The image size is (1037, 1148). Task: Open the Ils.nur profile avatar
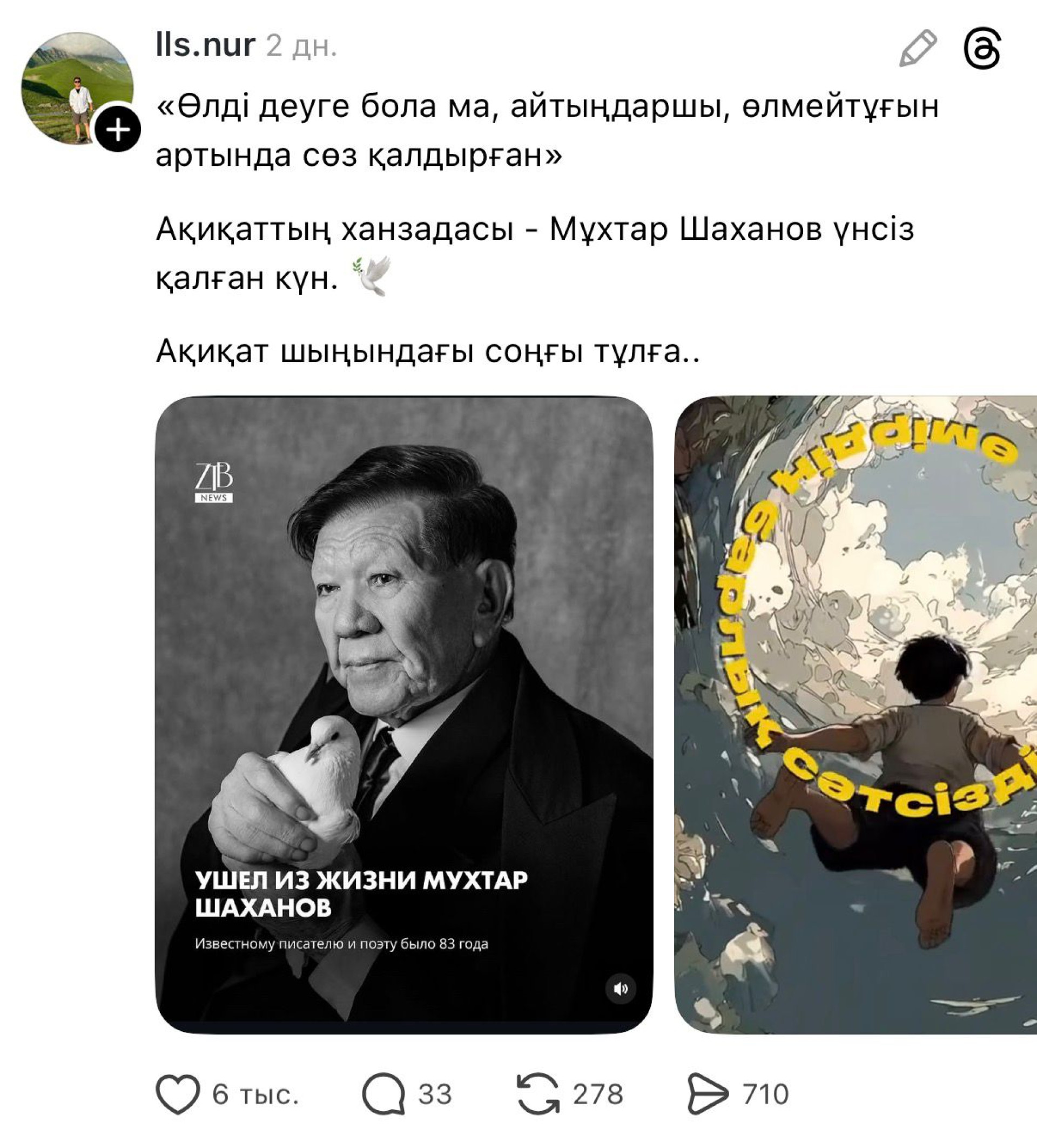click(x=77, y=88)
